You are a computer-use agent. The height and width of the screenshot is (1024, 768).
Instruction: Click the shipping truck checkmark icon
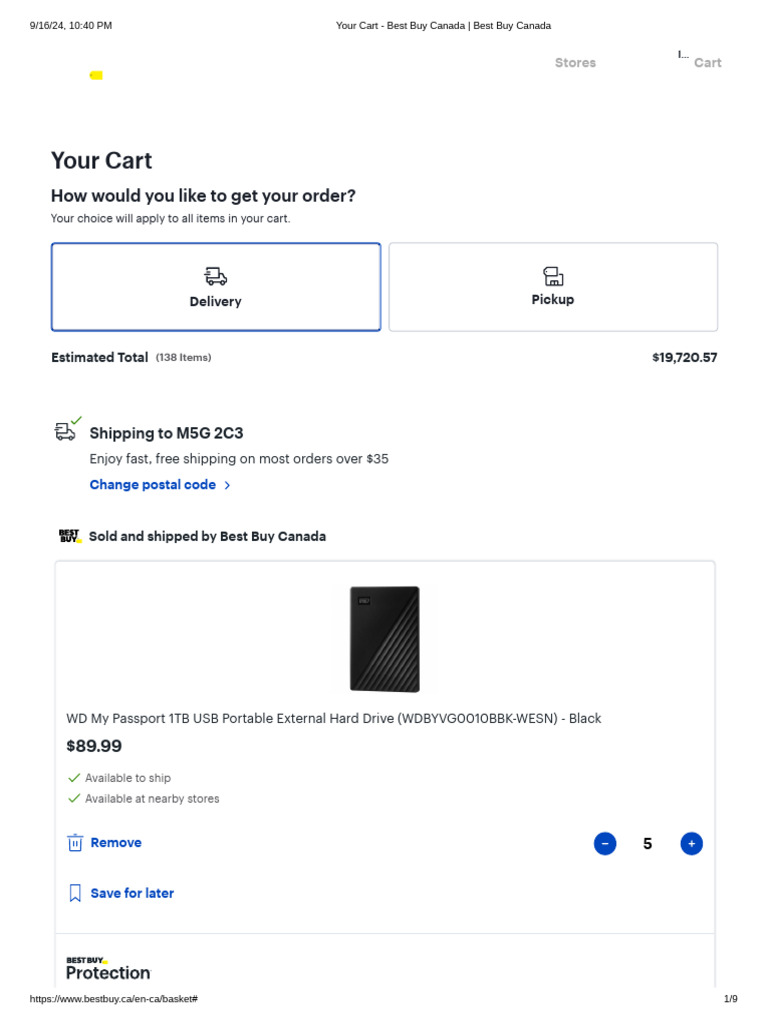67,430
